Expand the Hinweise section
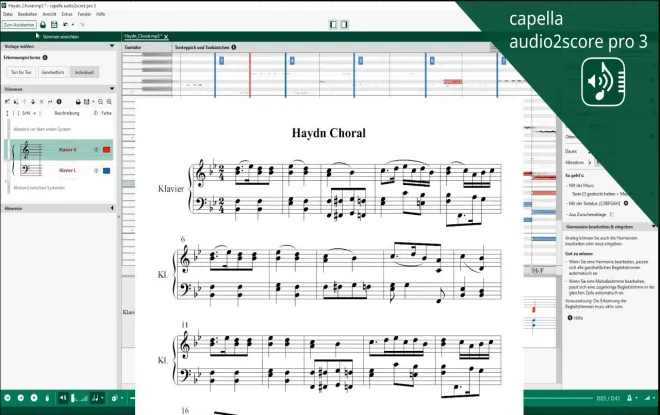 (x=112, y=208)
